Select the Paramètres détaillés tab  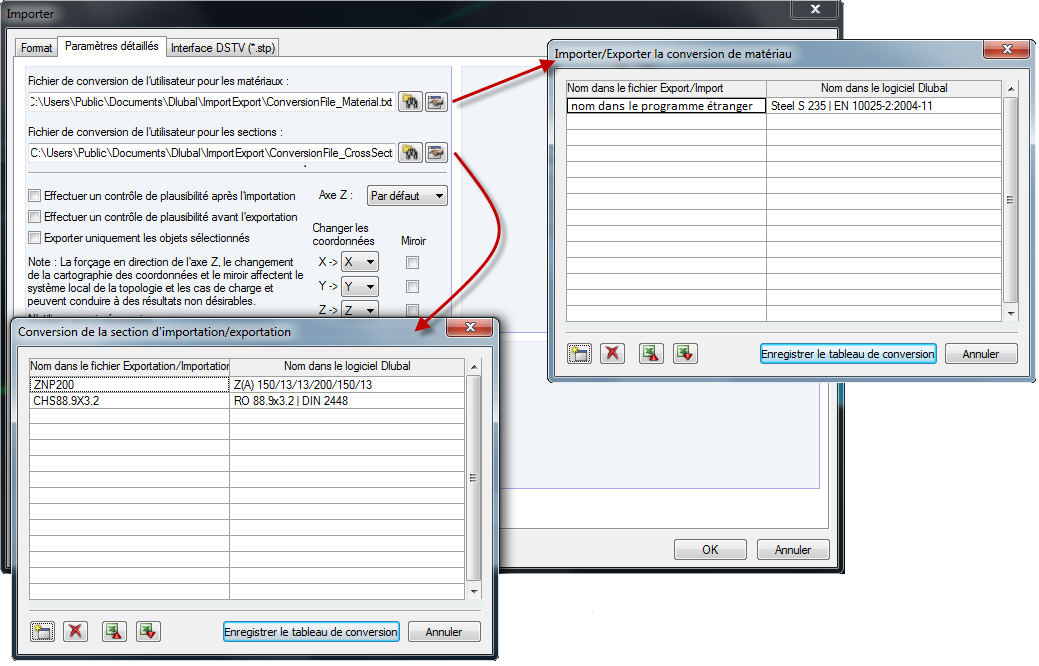pos(111,46)
